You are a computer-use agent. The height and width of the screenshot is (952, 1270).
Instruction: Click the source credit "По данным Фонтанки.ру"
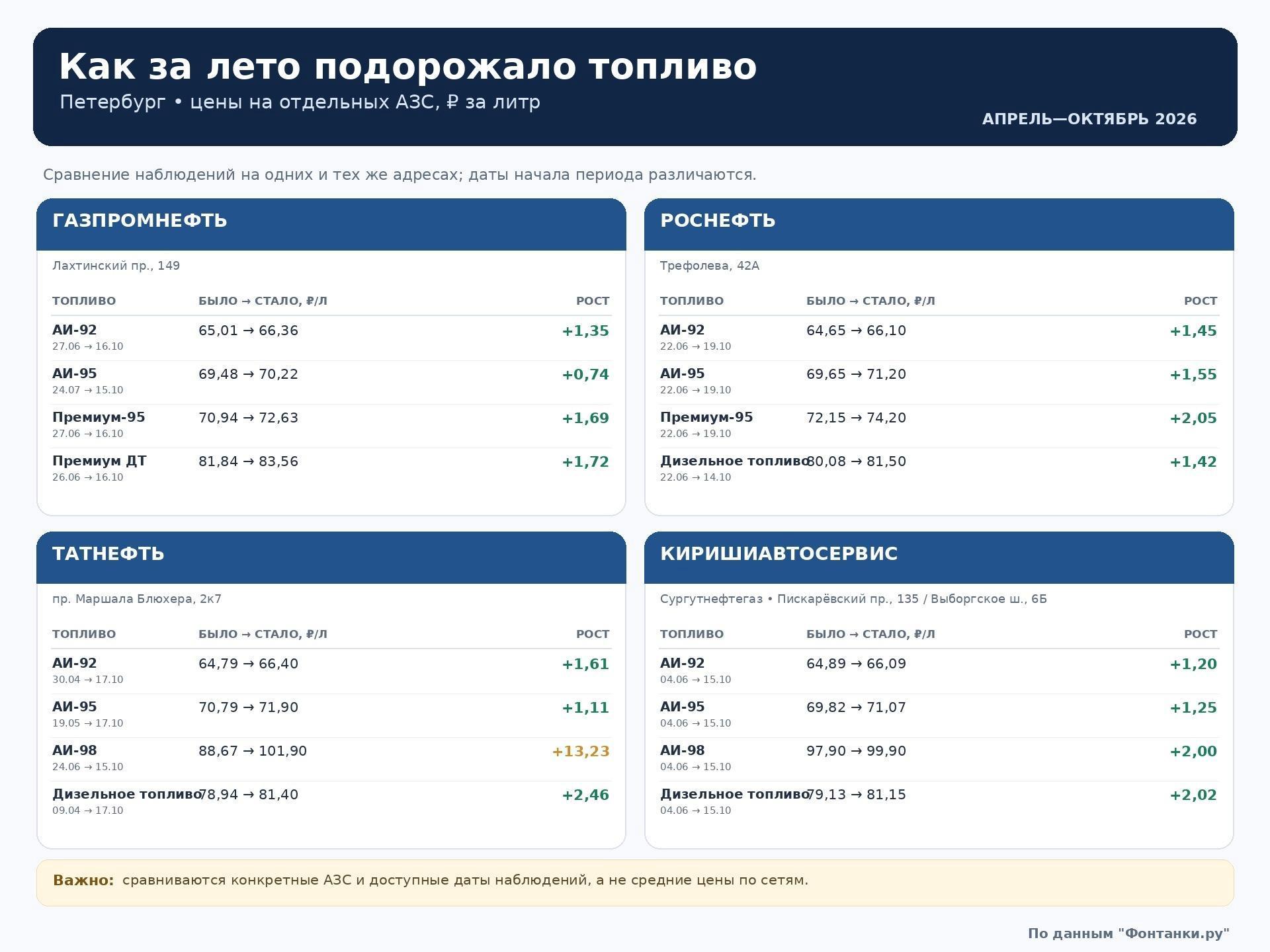click(1128, 933)
